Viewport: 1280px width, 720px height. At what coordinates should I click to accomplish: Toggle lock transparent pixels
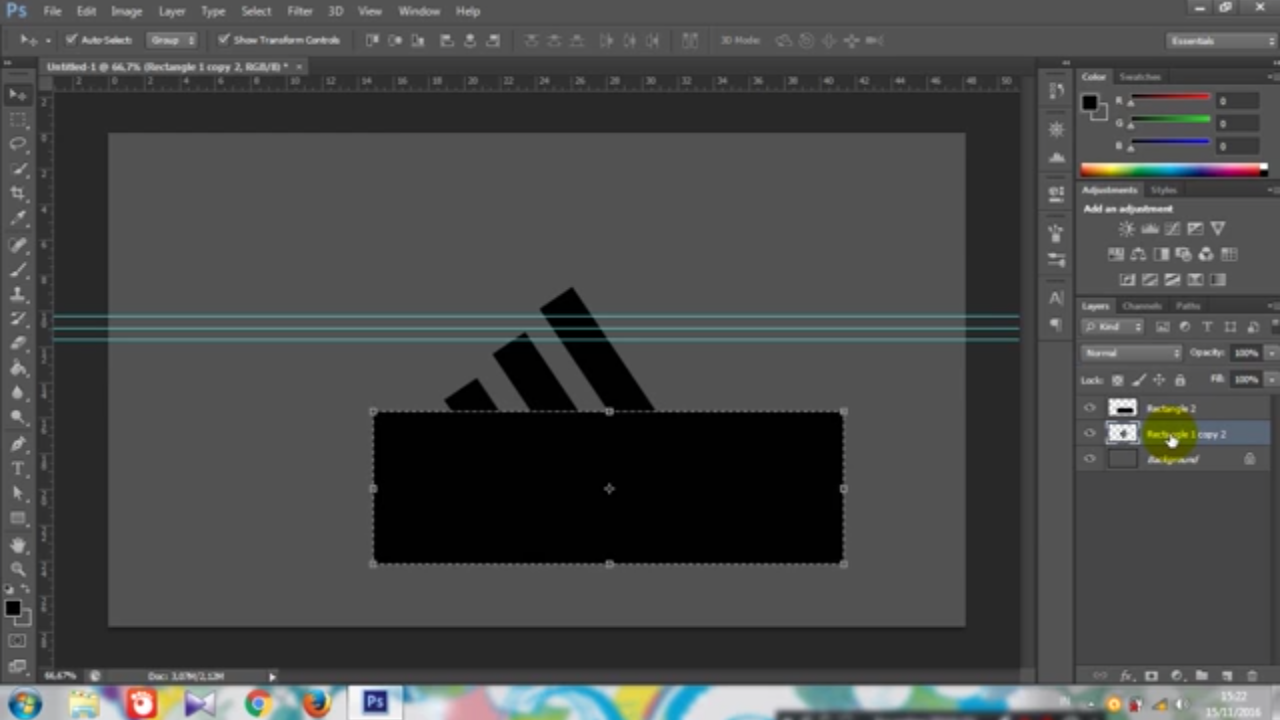click(x=1117, y=380)
